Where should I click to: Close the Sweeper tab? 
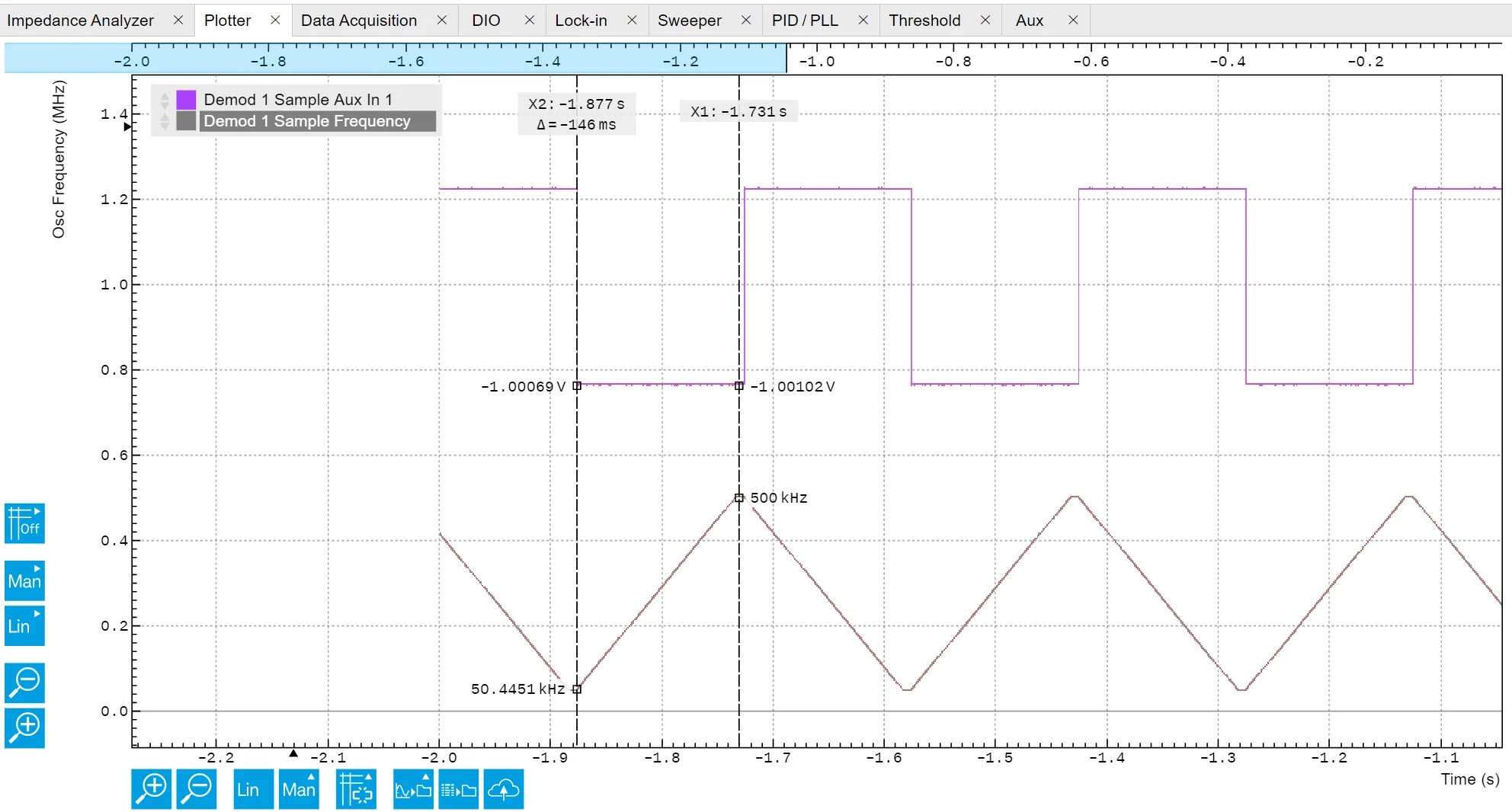point(746,20)
